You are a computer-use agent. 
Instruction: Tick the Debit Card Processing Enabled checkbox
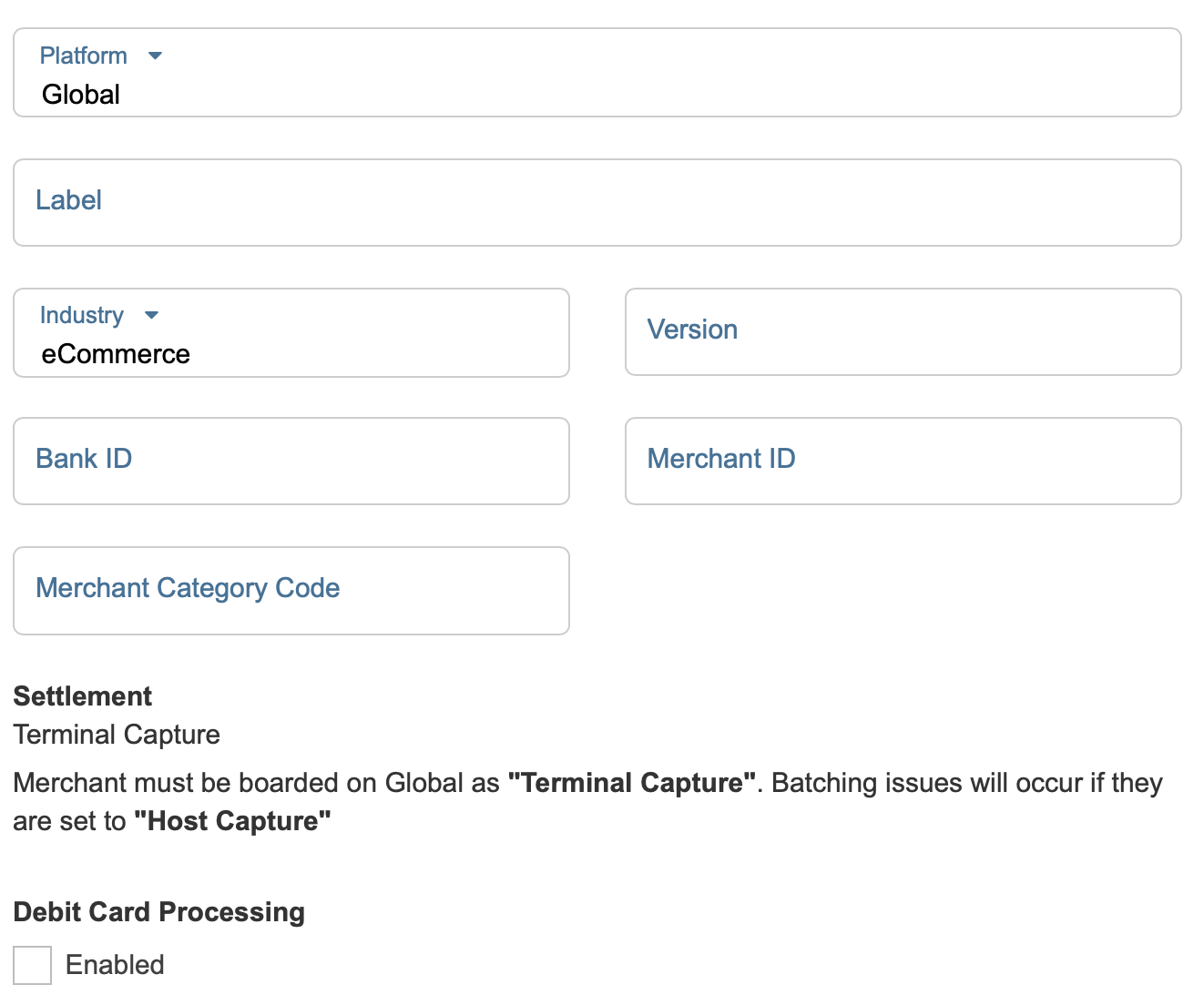pyautogui.click(x=33, y=965)
